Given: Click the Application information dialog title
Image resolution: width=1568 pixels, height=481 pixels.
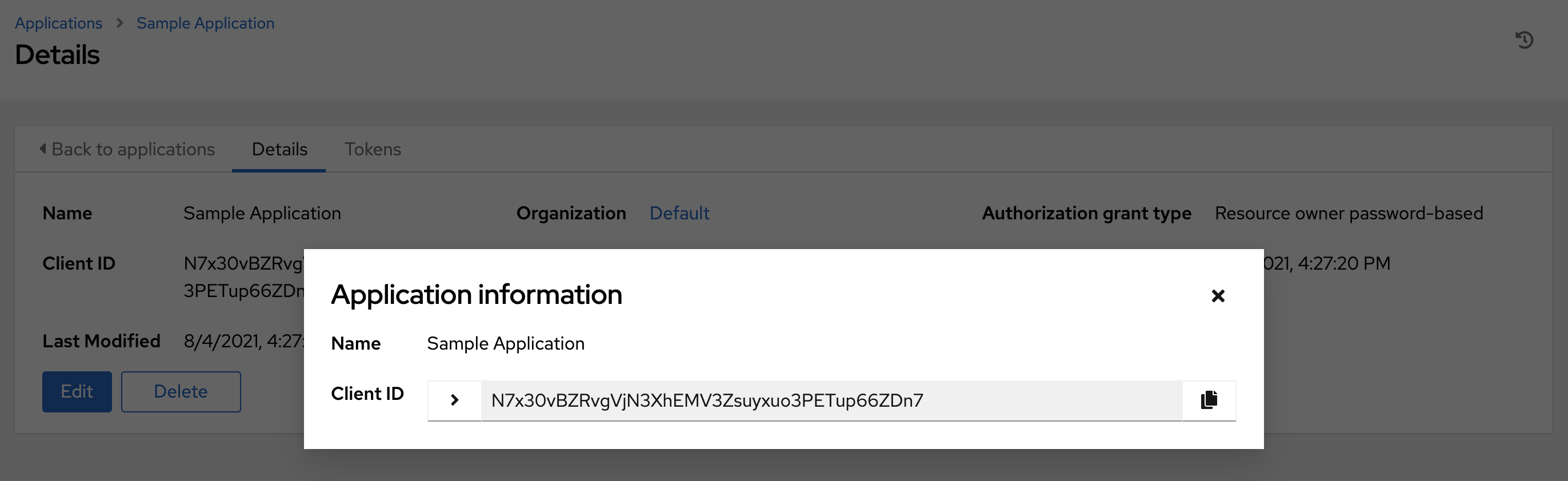Looking at the screenshot, I should tap(477, 295).
